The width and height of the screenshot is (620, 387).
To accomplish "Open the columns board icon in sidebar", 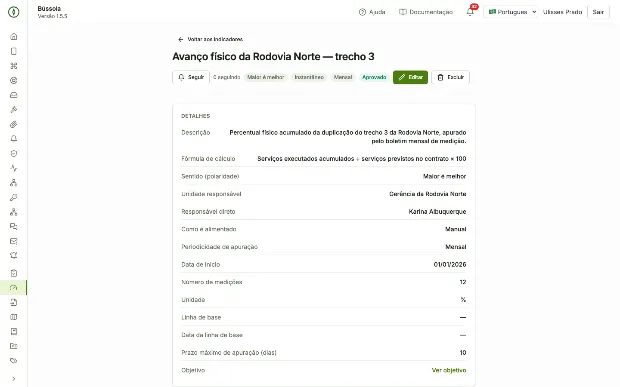I will tap(13, 317).
